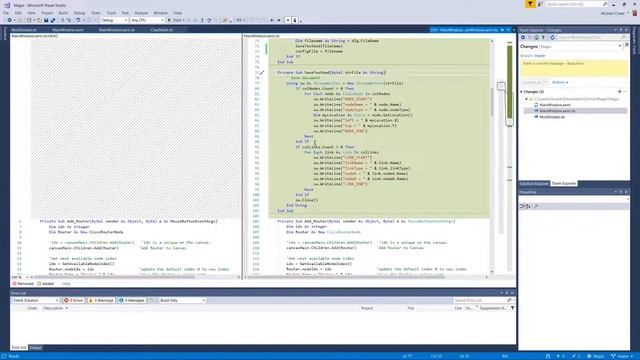Screen dimensions: 640x360
Task: Open the Build menu
Action: pyautogui.click(x=63, y=13)
